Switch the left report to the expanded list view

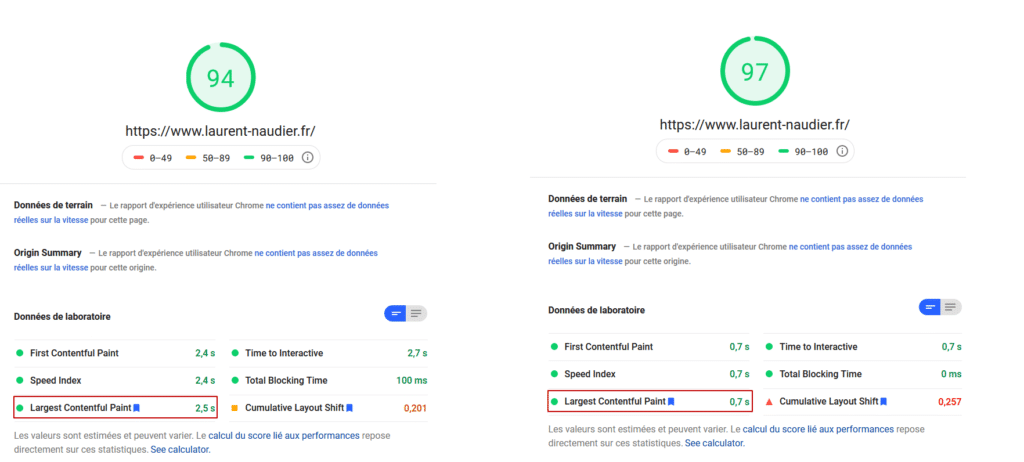pyautogui.click(x=416, y=314)
